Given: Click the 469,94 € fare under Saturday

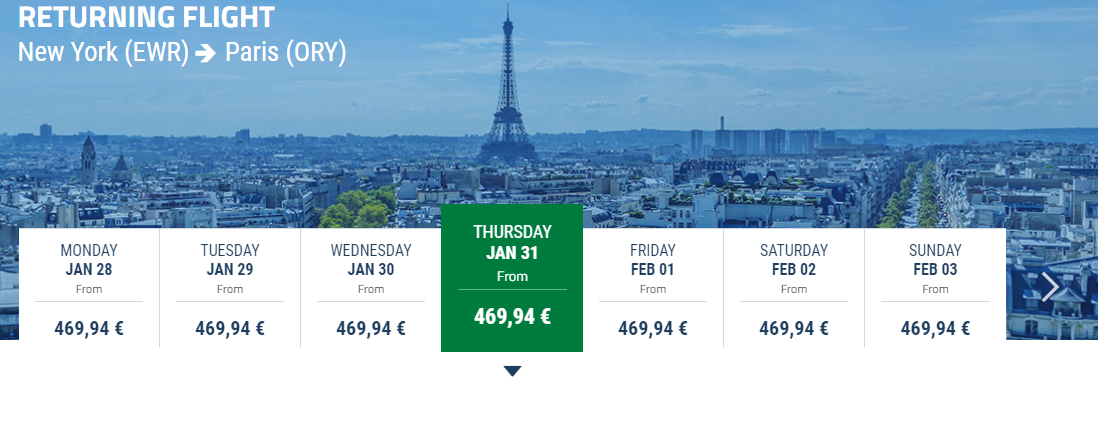Looking at the screenshot, I should point(794,328).
